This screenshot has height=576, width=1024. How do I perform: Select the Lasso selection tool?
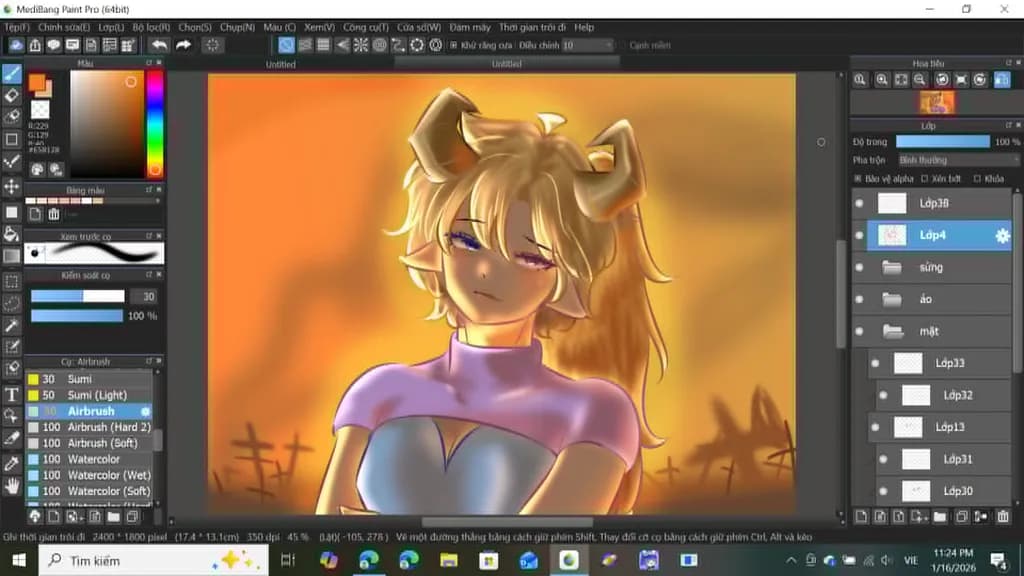[x=12, y=303]
